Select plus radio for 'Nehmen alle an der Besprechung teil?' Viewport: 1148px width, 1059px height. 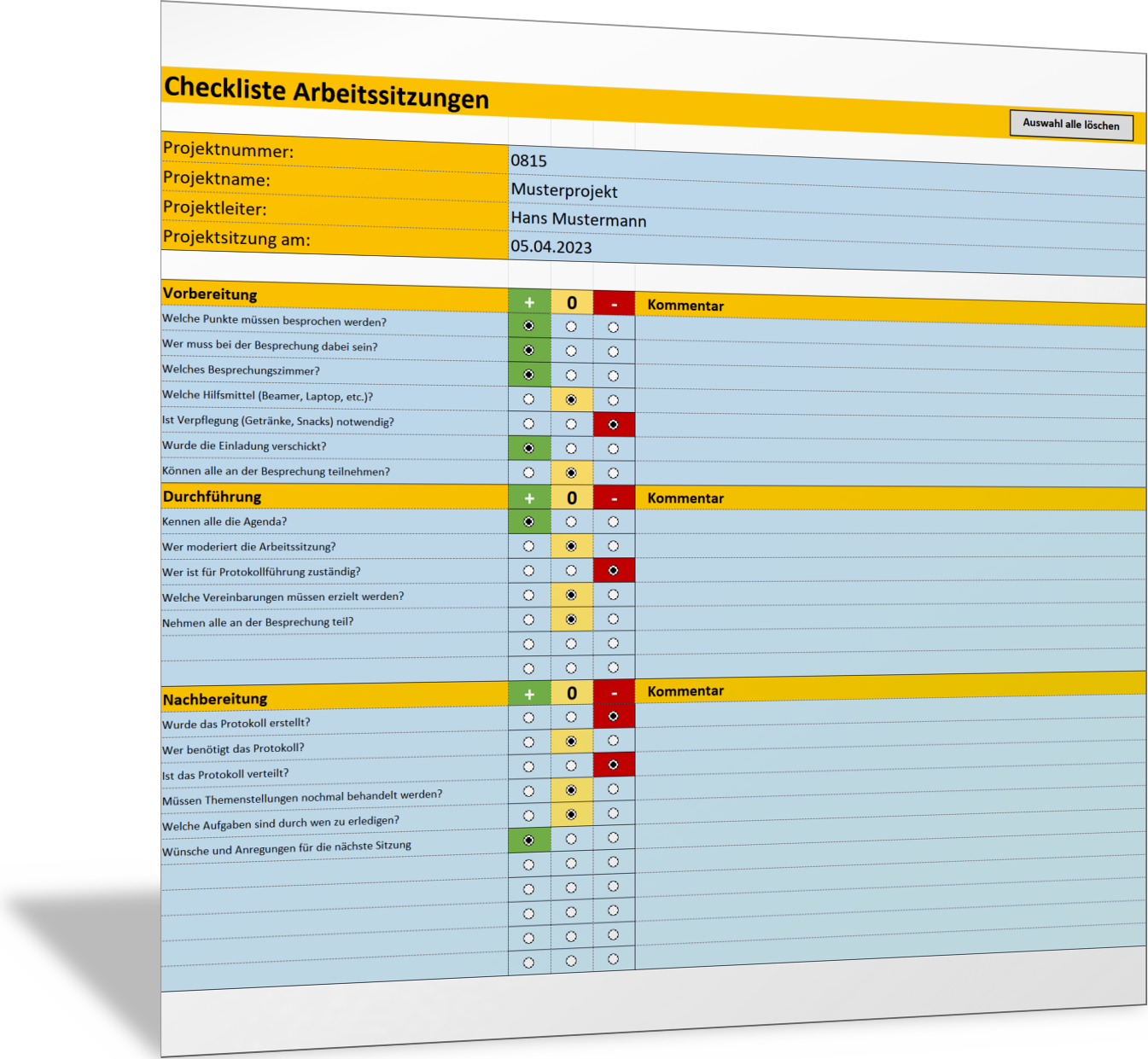click(x=529, y=620)
